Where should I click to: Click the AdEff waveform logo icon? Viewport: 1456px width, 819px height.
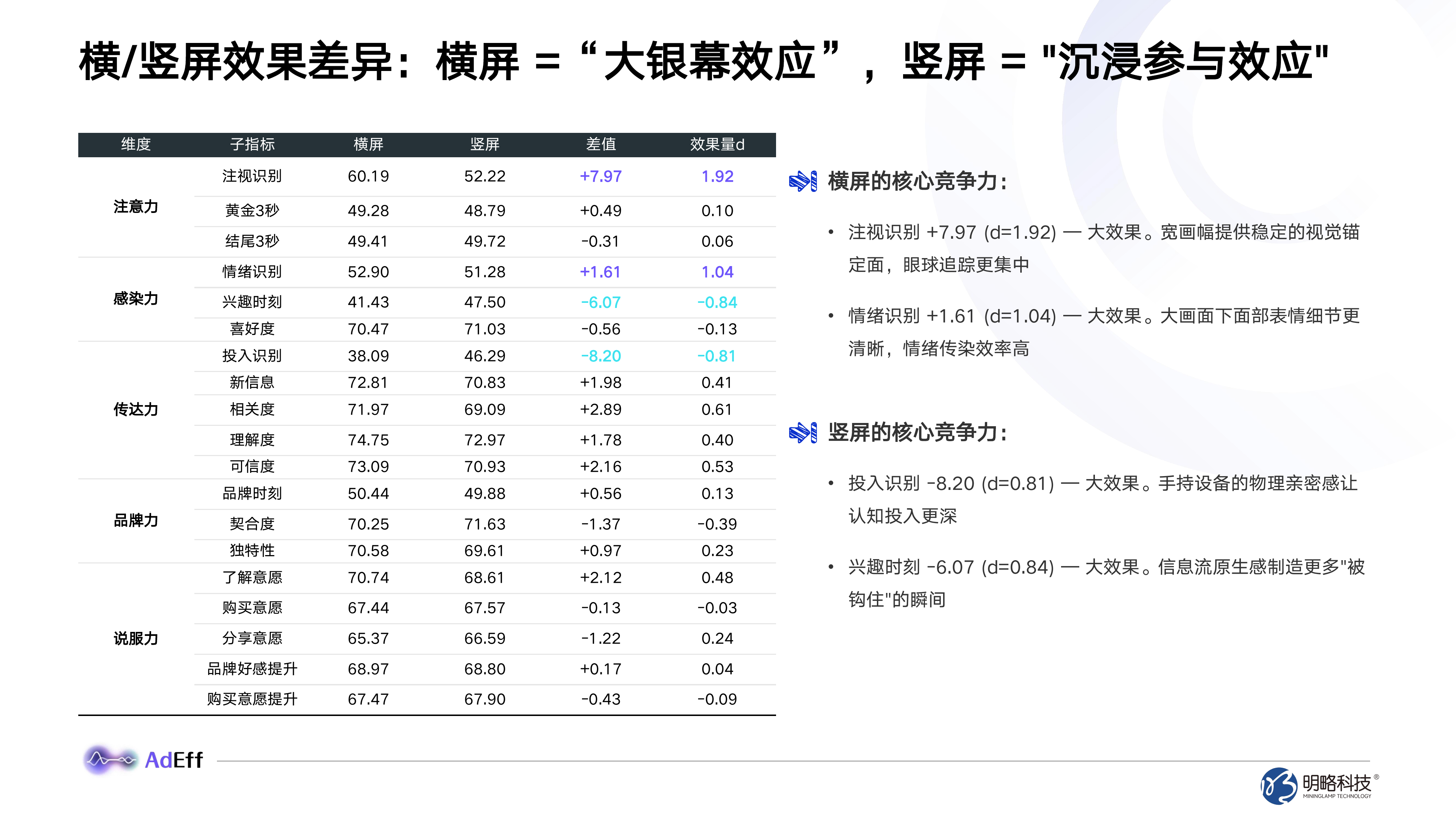pyautogui.click(x=111, y=760)
